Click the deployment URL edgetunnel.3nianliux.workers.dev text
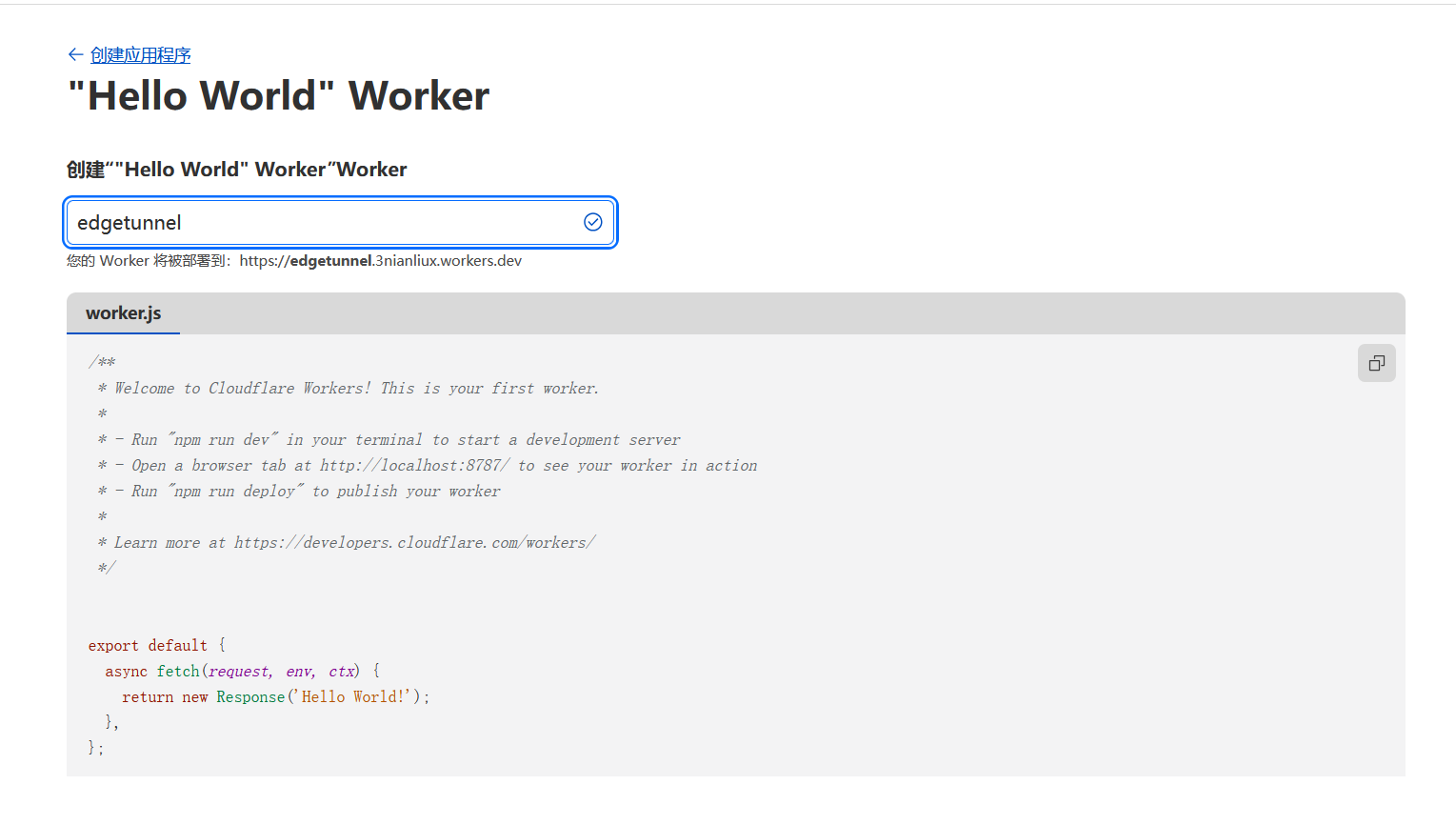The width and height of the screenshot is (1456, 825). coord(380,261)
